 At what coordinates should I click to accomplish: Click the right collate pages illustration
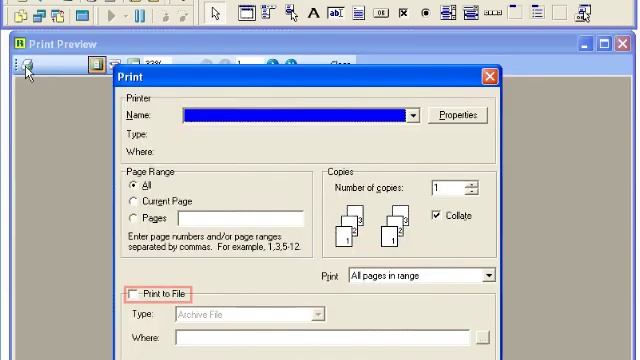coord(395,226)
